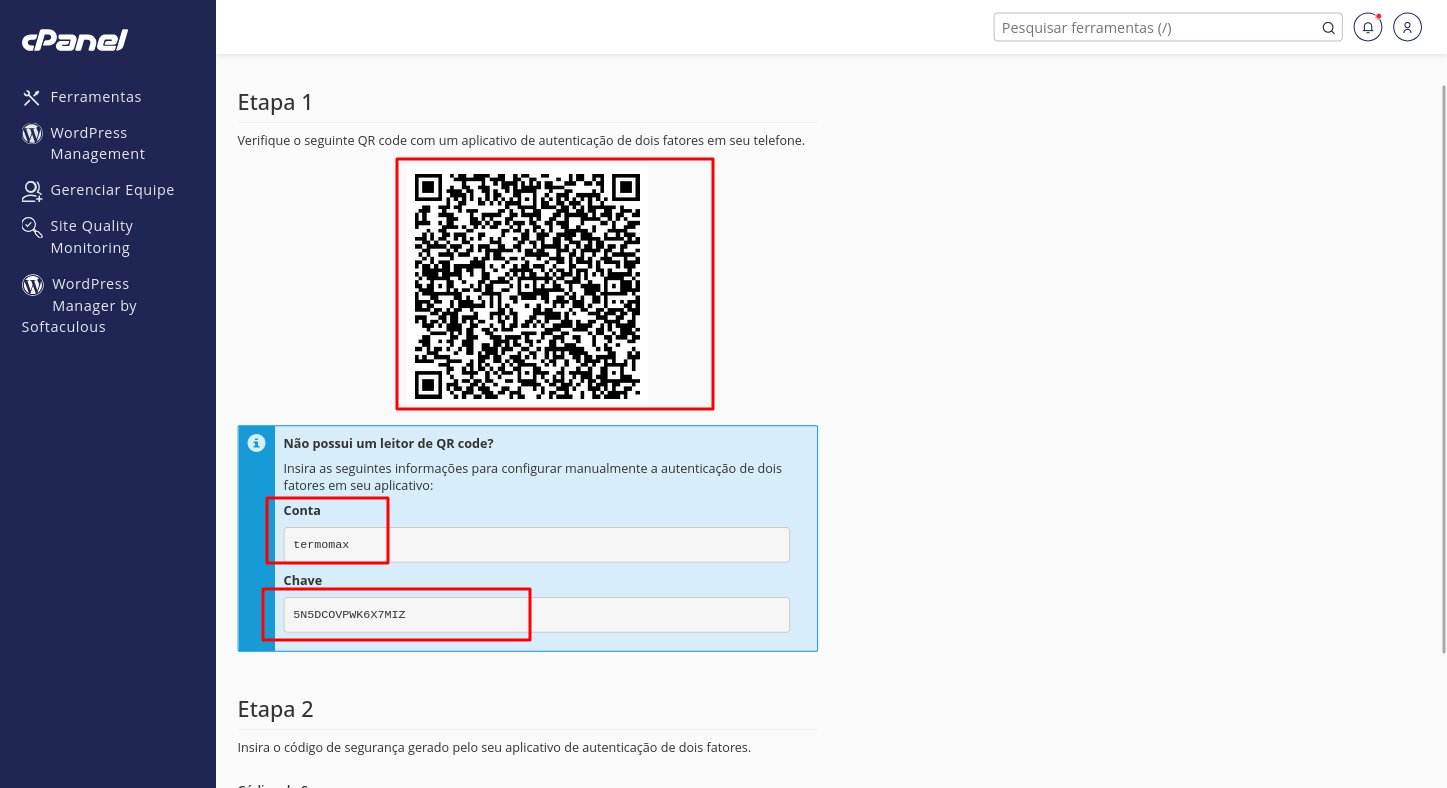The image size is (1447, 788).
Task: Click the page's vertical scrollbar
Action: (x=1442, y=370)
